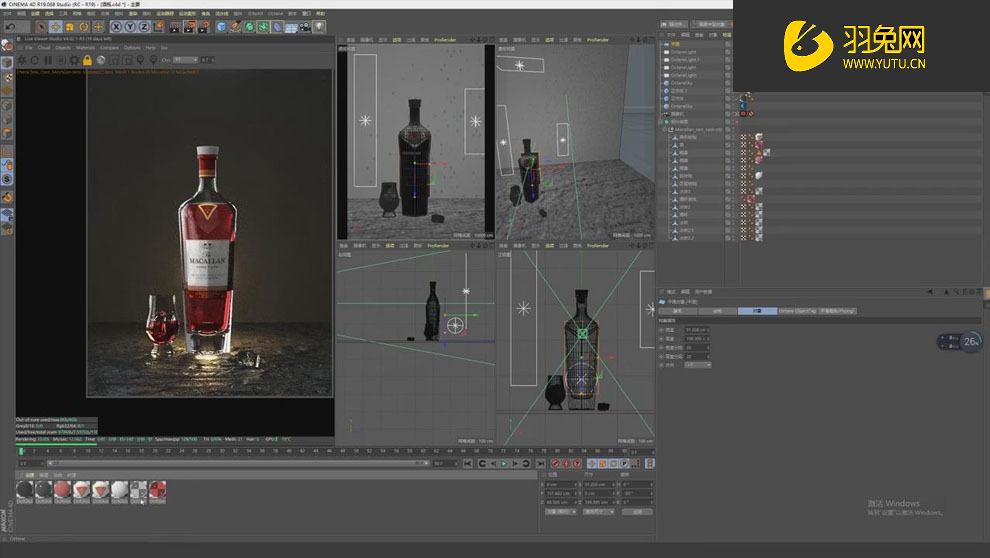Open the Octane LightTag attributes tab
Image resolution: width=990 pixels, height=558 pixels.
click(x=797, y=311)
